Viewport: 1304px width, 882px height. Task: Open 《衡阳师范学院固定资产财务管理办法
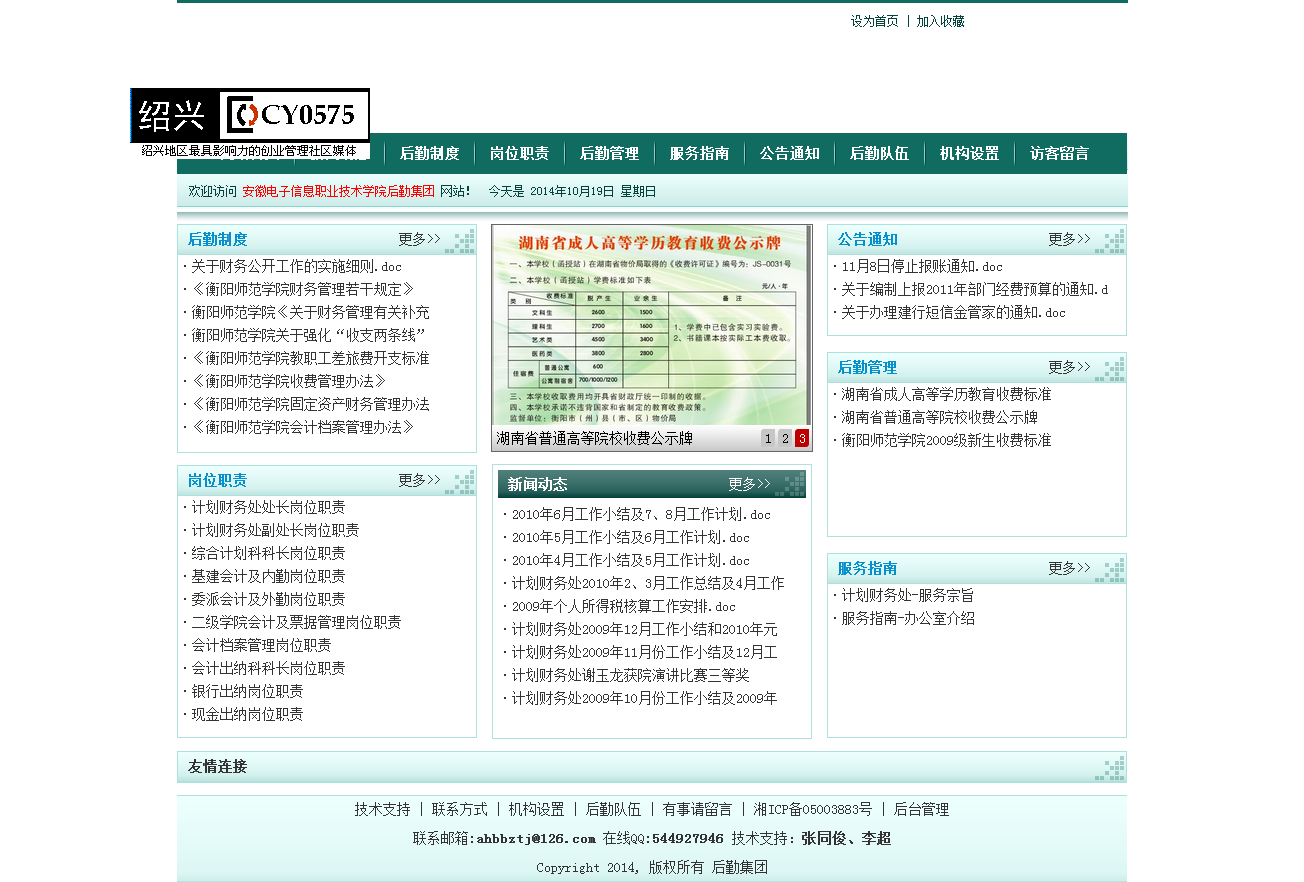point(310,405)
